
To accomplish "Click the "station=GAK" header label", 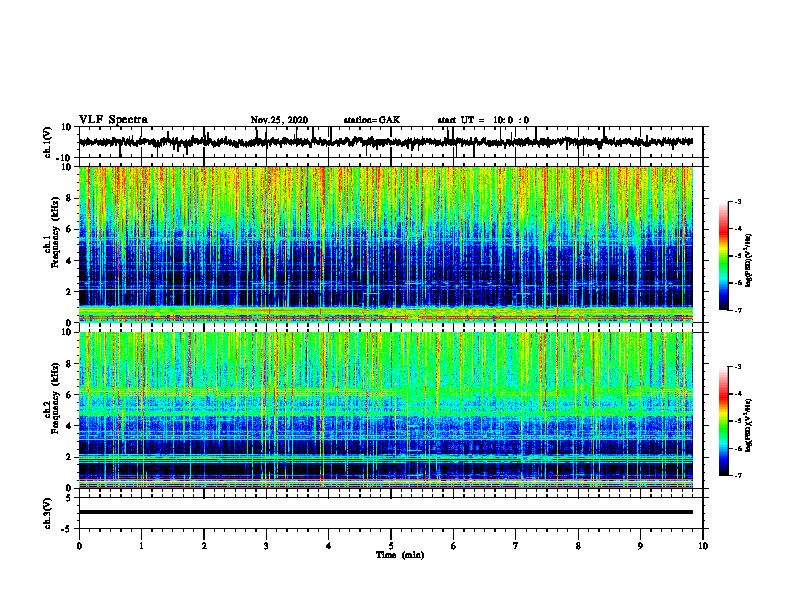I will coord(372,120).
